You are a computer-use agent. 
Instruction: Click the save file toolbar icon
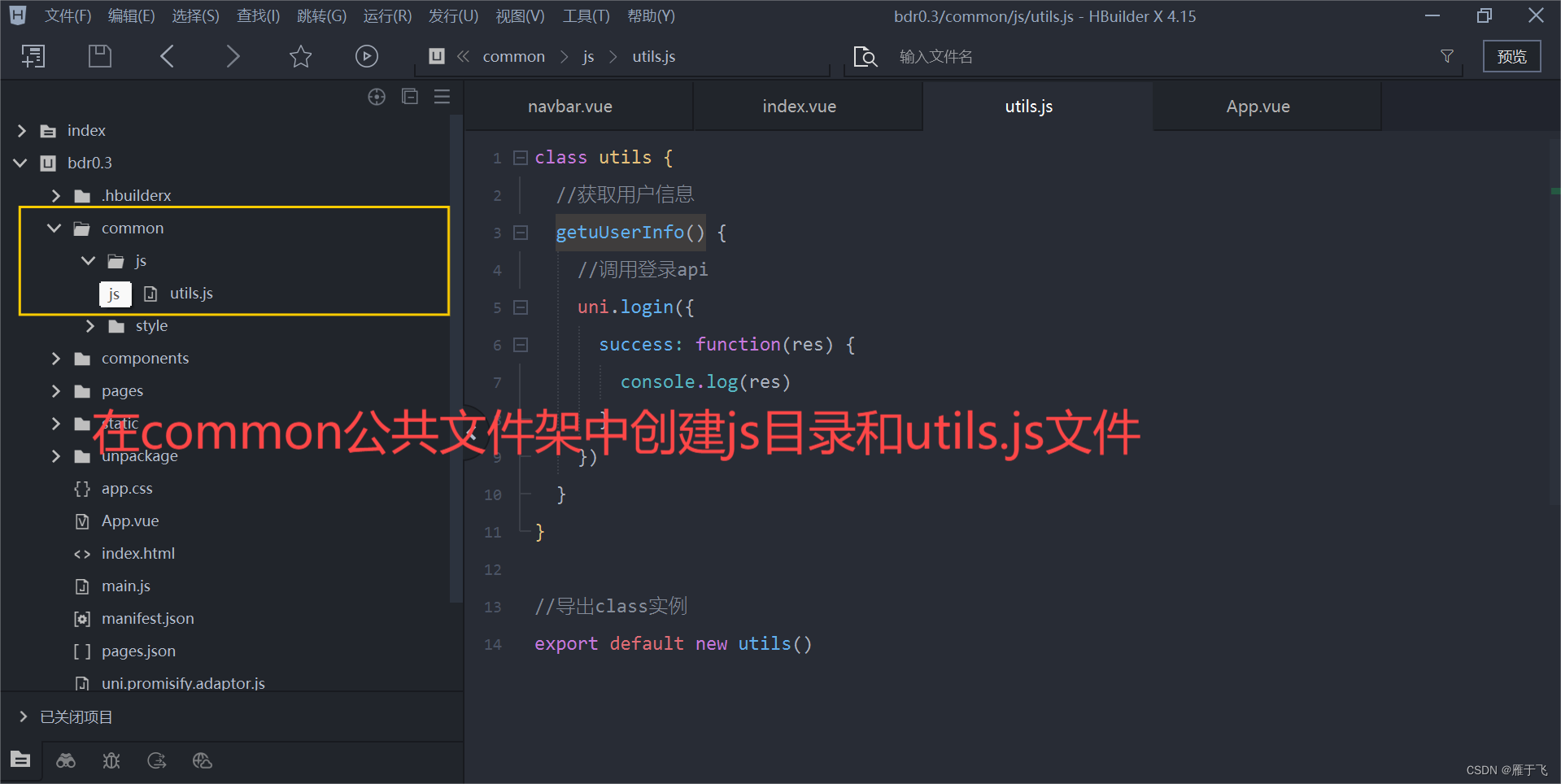(x=100, y=56)
